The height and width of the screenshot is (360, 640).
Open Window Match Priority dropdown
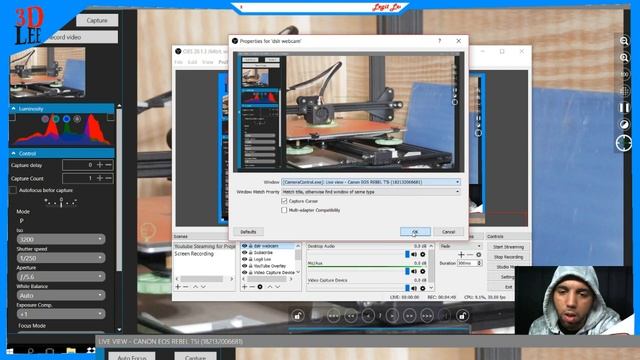coord(371,191)
